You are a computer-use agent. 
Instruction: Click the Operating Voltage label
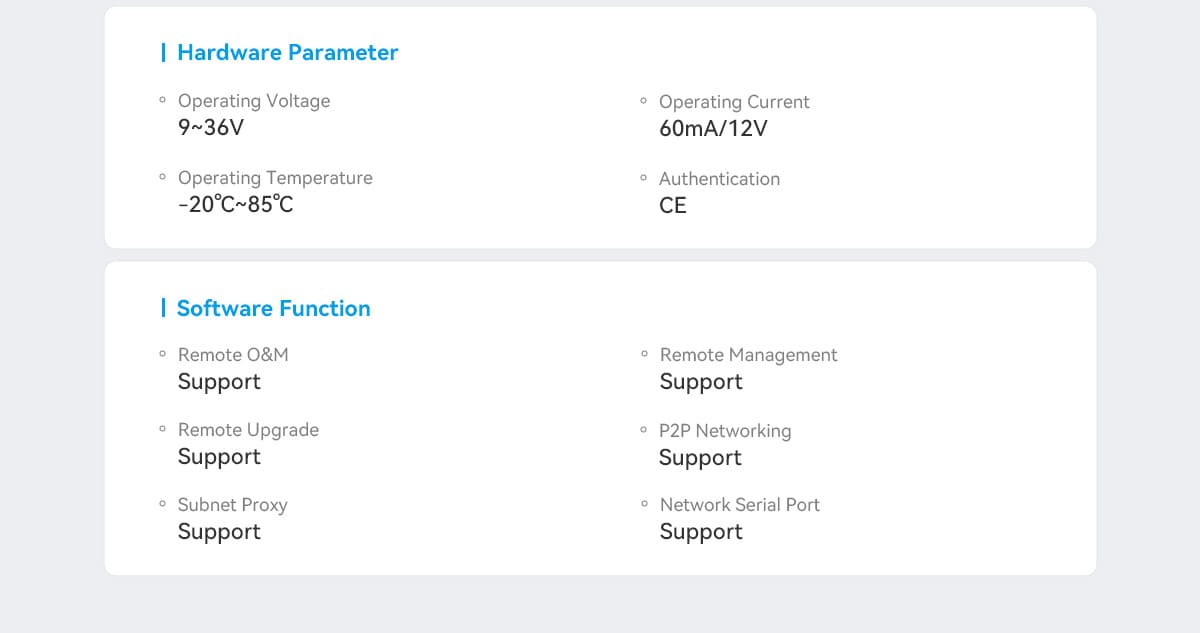point(253,101)
